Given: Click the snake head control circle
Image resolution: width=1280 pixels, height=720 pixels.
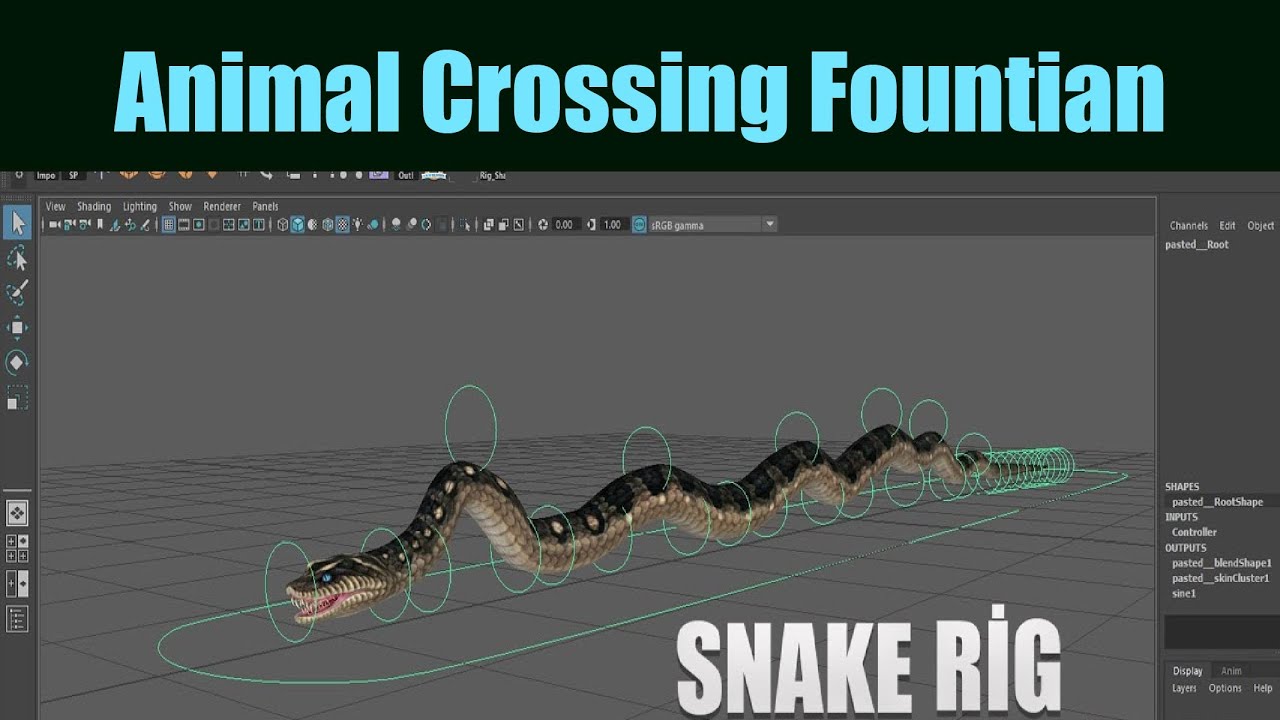Looking at the screenshot, I should (289, 592).
